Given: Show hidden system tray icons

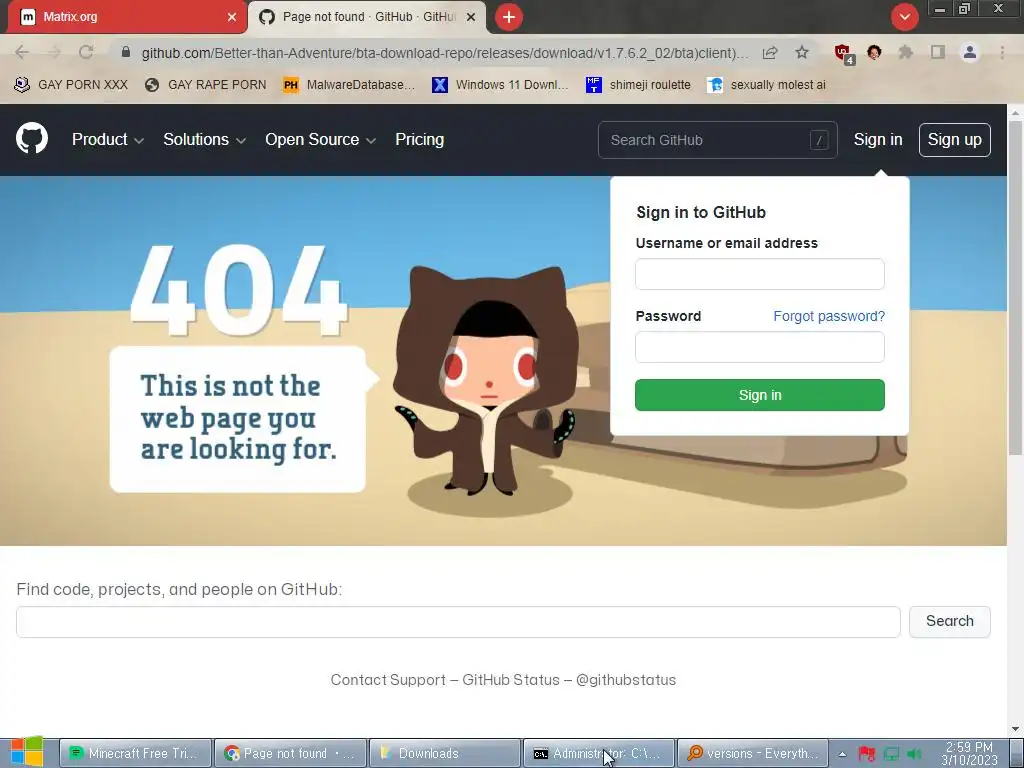Looking at the screenshot, I should [x=842, y=754].
